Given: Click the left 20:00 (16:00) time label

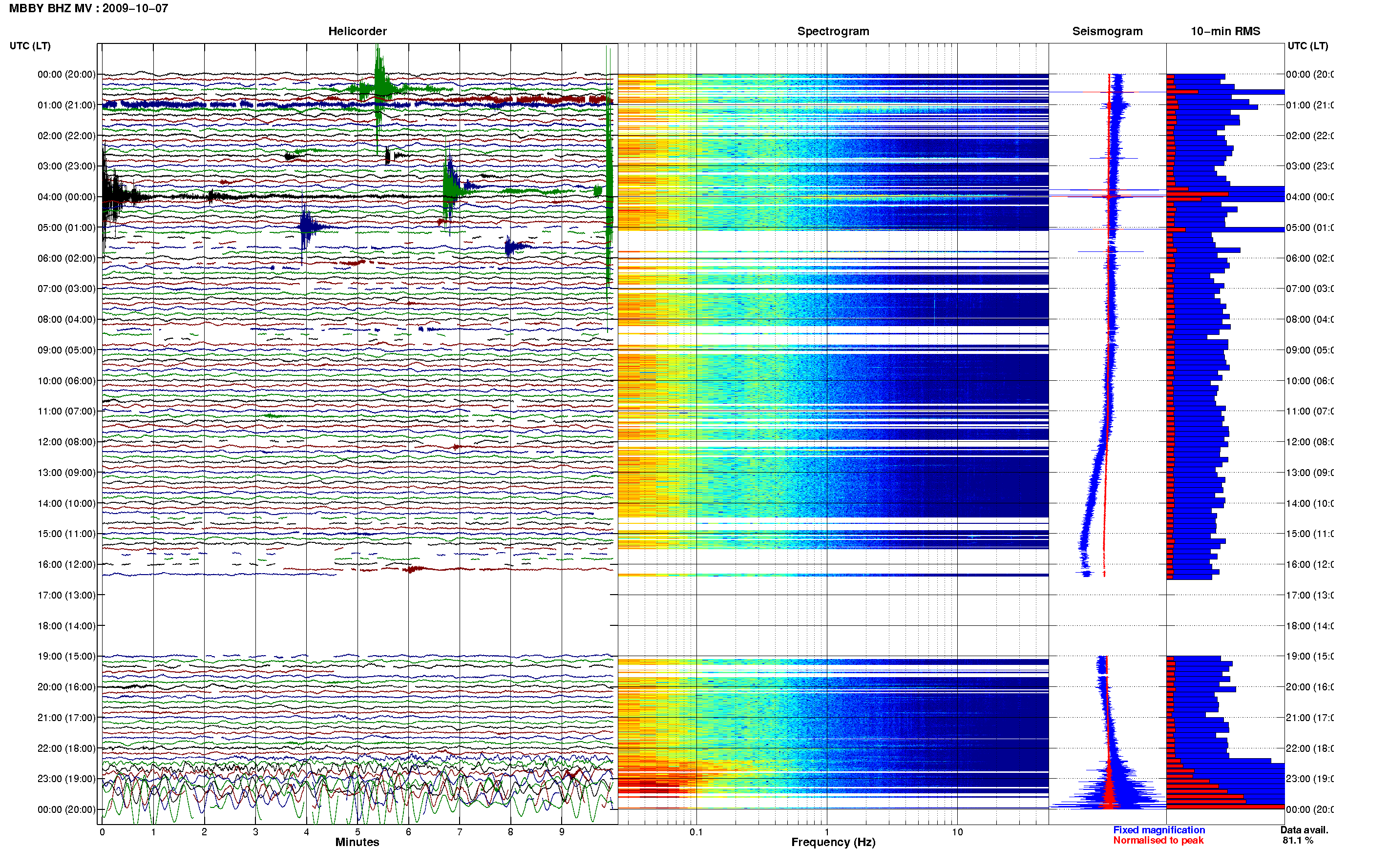Looking at the screenshot, I should (66, 686).
